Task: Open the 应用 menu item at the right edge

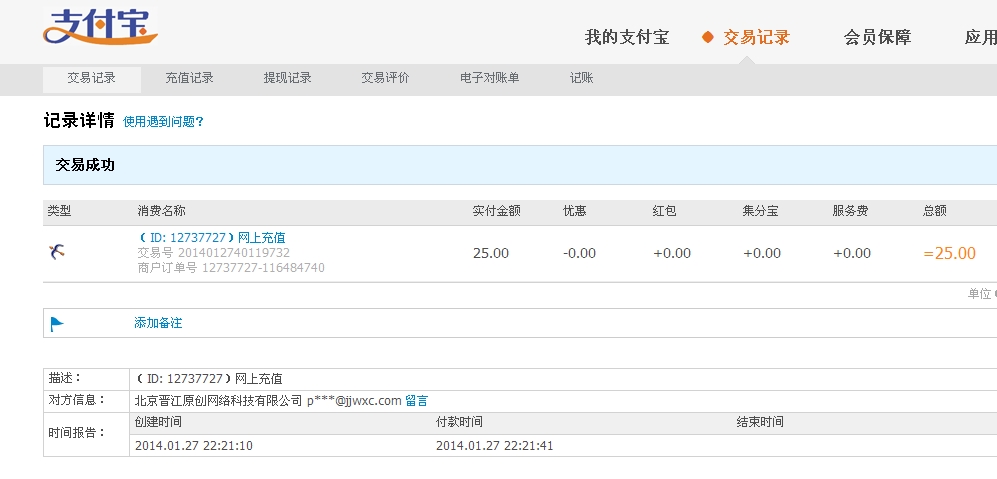Action: tap(980, 38)
